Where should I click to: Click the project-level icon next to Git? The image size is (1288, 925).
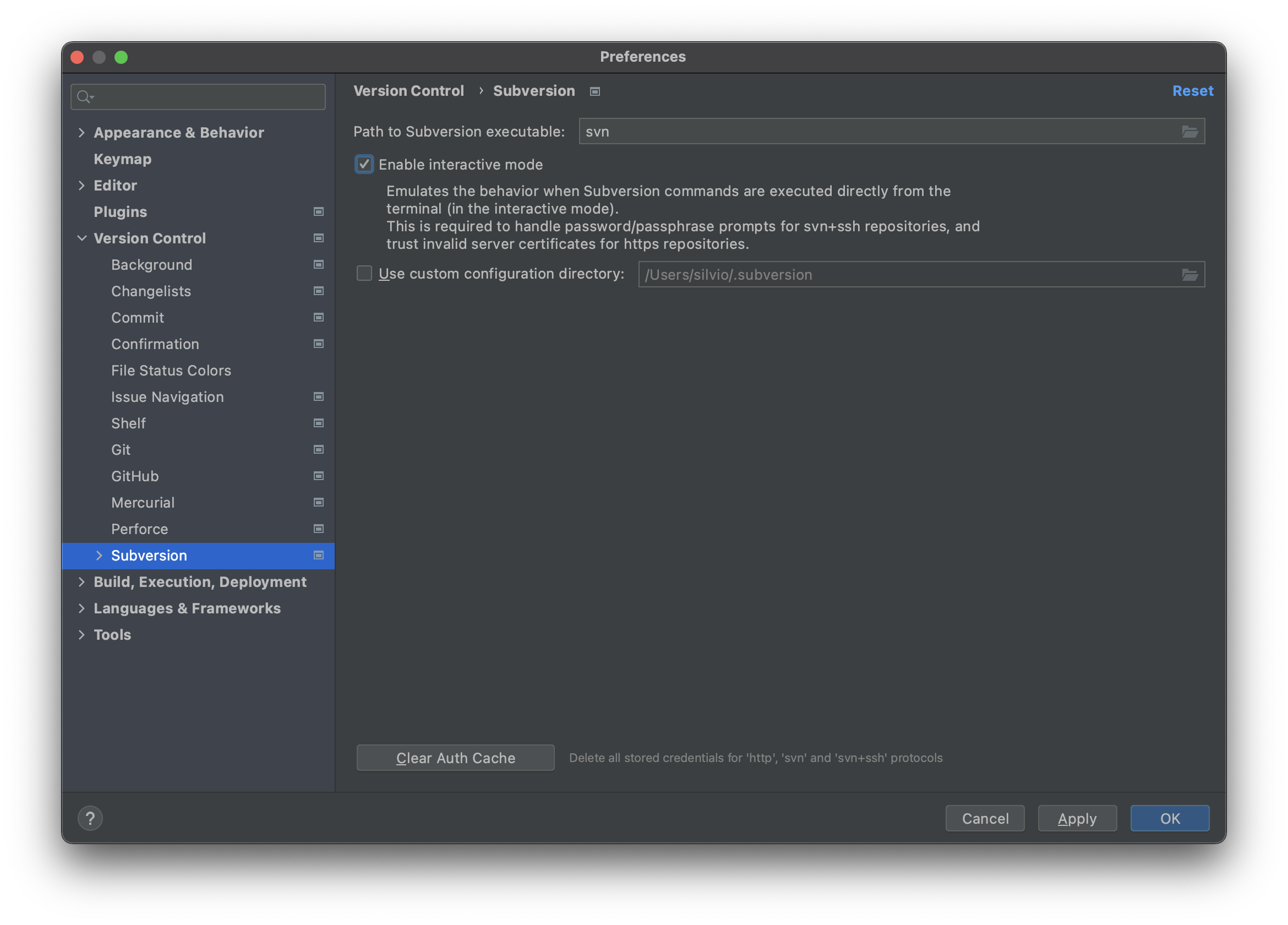[x=319, y=450]
